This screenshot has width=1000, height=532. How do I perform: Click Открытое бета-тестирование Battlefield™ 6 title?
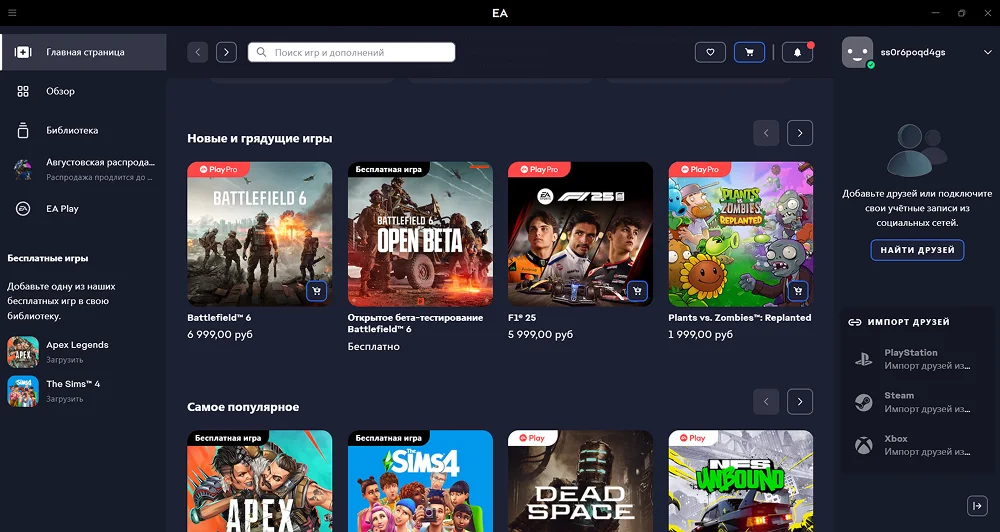click(x=415, y=323)
